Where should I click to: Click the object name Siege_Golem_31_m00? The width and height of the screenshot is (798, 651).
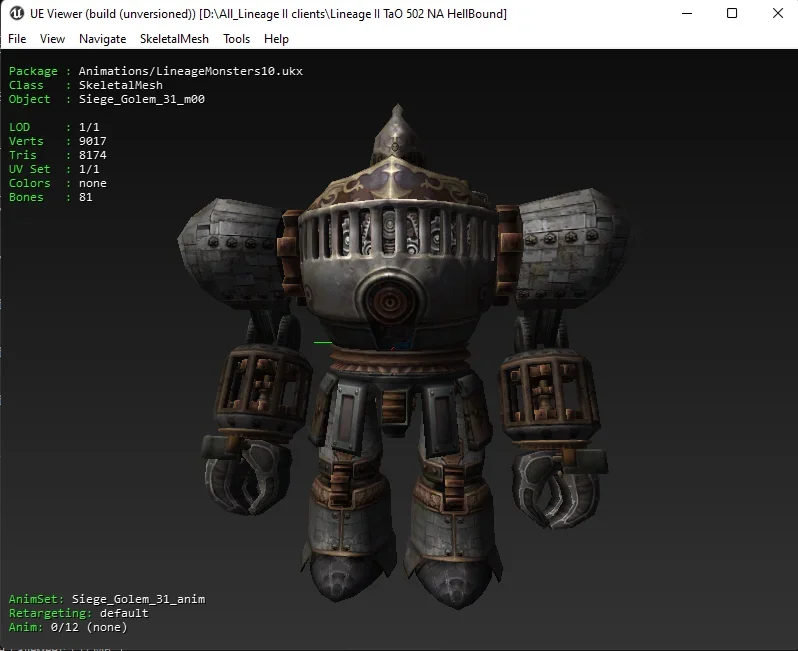pyautogui.click(x=141, y=99)
